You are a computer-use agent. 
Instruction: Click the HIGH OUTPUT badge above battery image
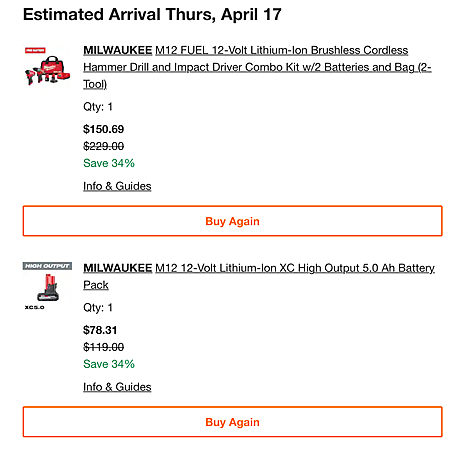pos(47,266)
